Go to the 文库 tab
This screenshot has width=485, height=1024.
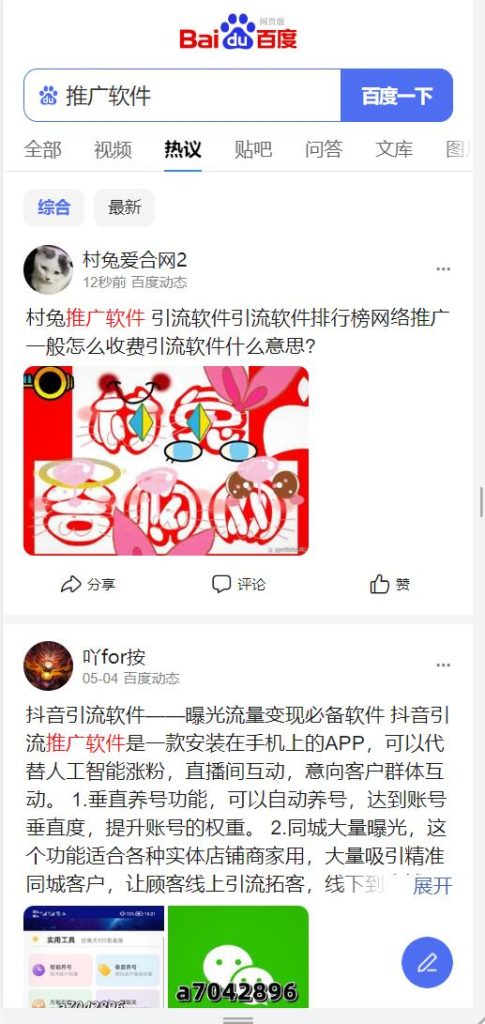pos(394,150)
